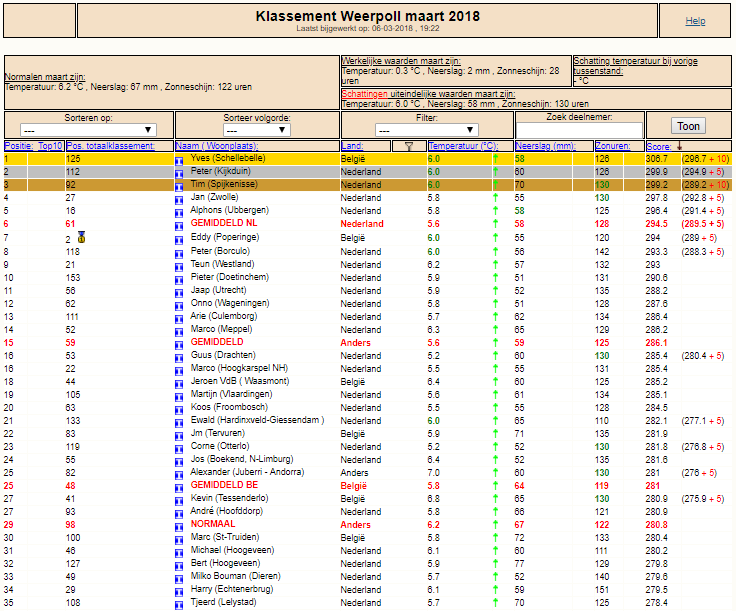This screenshot has width=736, height=611.
Task: Click the medal icon in Eddy's row
Action: (81, 237)
